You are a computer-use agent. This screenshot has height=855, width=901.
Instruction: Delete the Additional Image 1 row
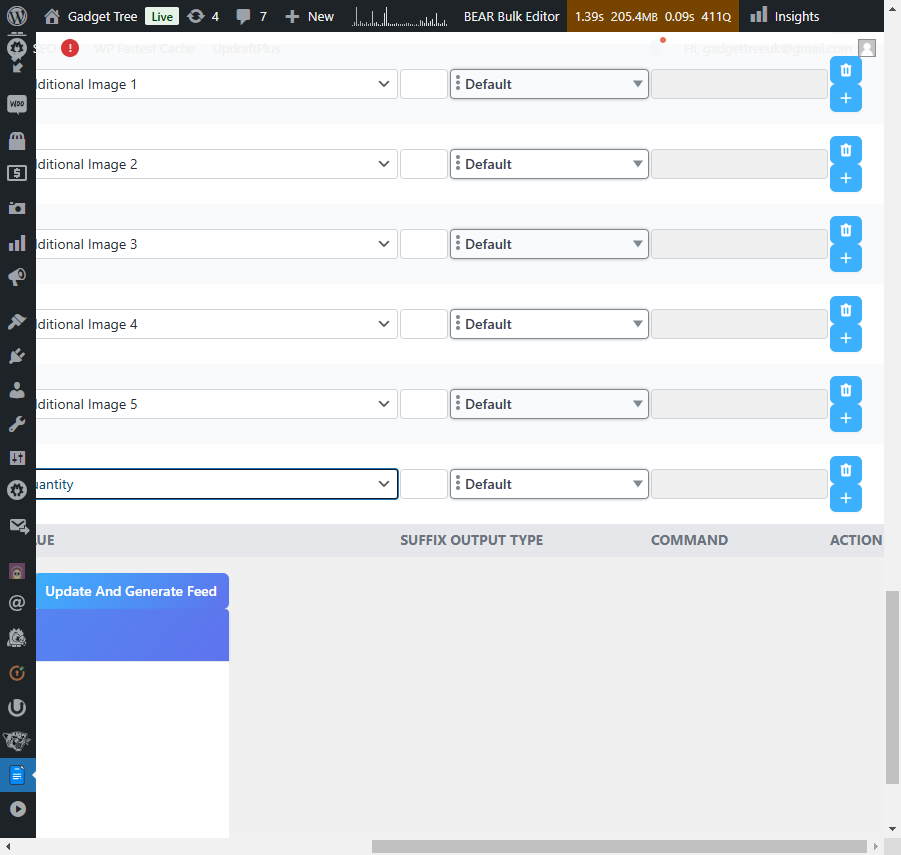pos(846,70)
